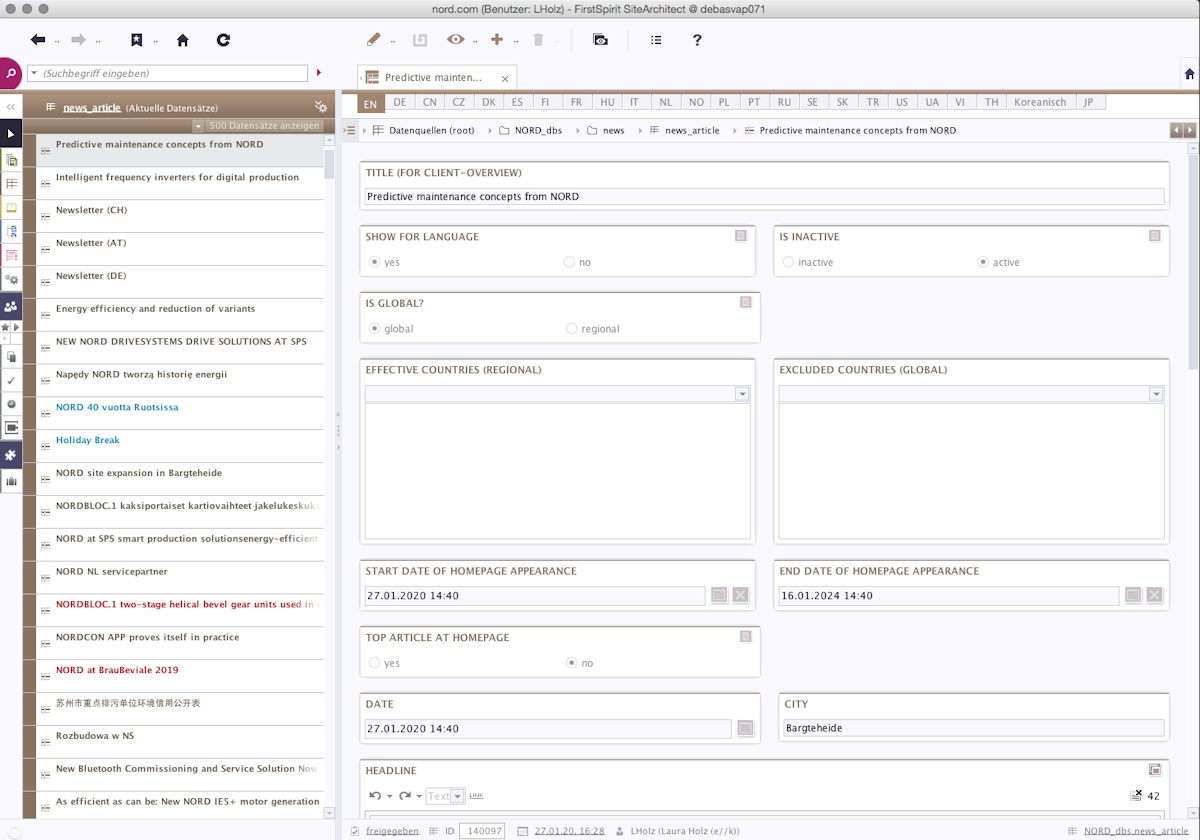Click the bookmark icon in the toolbar
1200x840 pixels.
[137, 40]
